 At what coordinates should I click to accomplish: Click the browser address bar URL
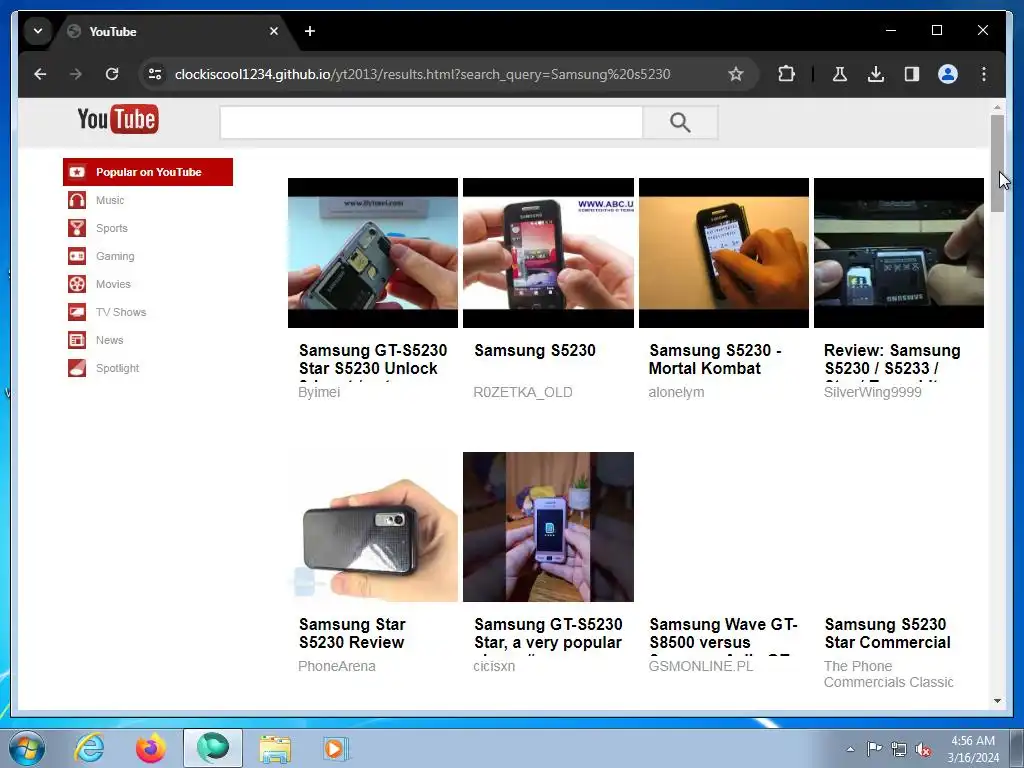422,74
